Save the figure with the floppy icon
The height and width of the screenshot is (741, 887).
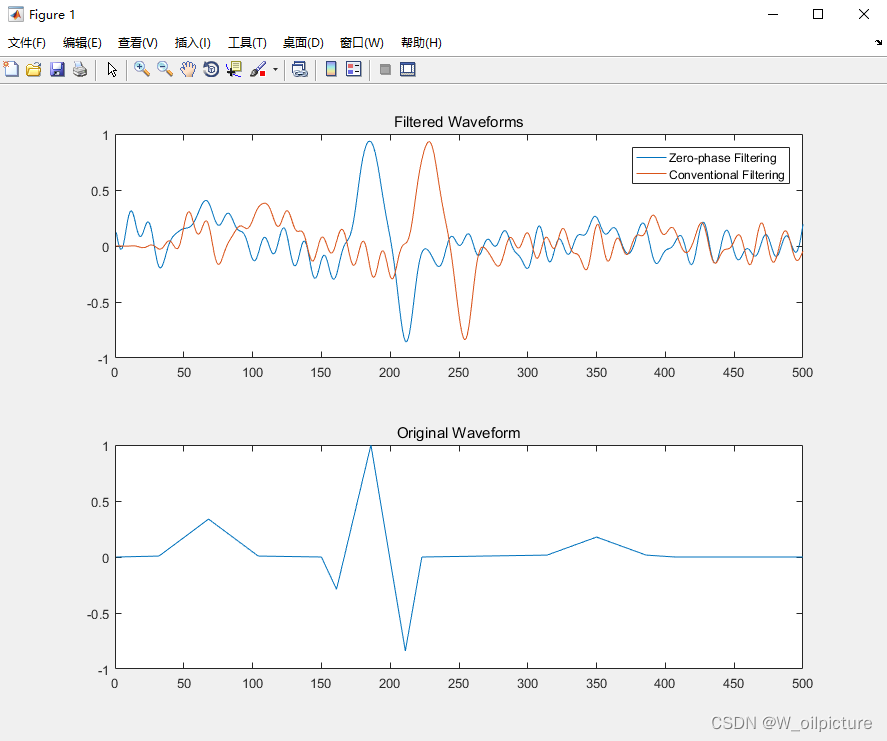[57, 70]
